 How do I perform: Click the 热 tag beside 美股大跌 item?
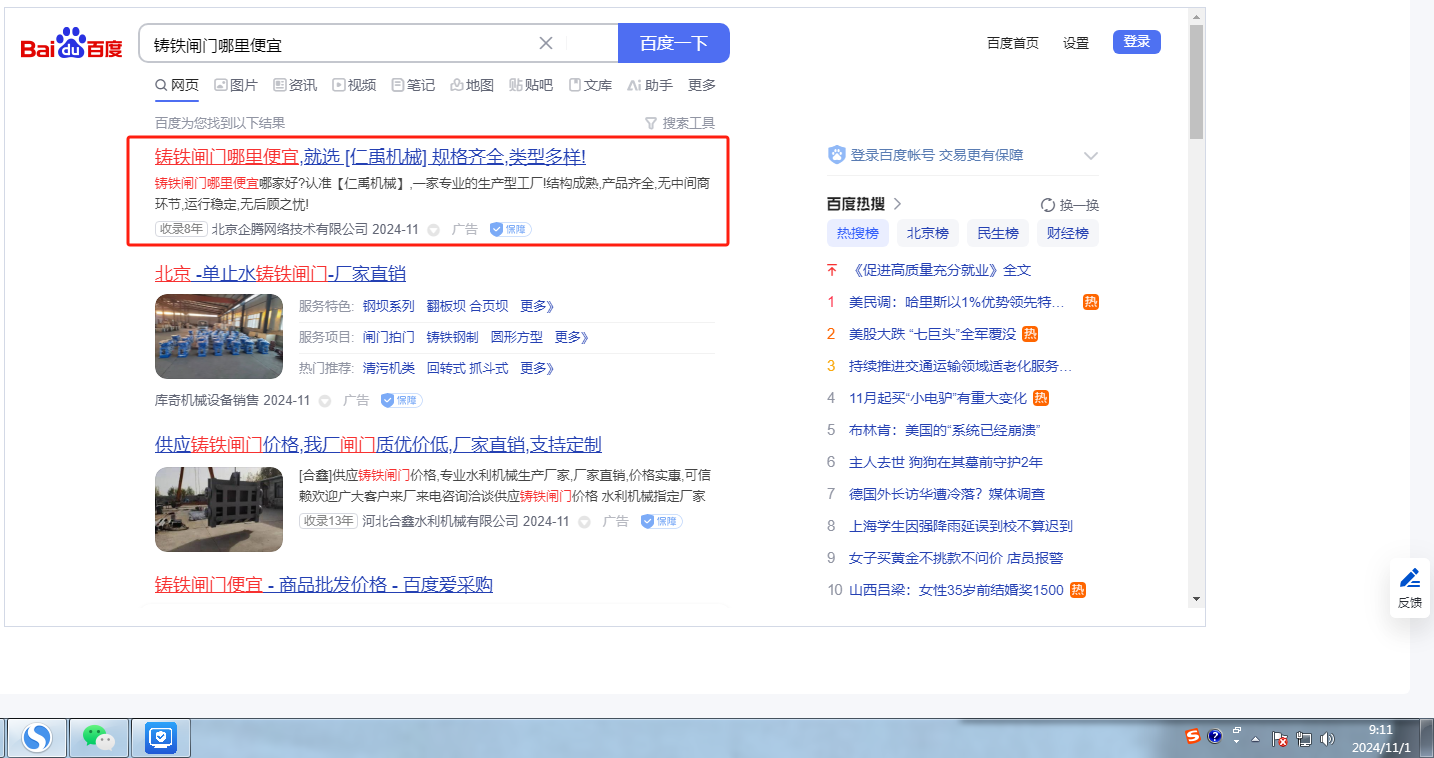click(x=1029, y=333)
